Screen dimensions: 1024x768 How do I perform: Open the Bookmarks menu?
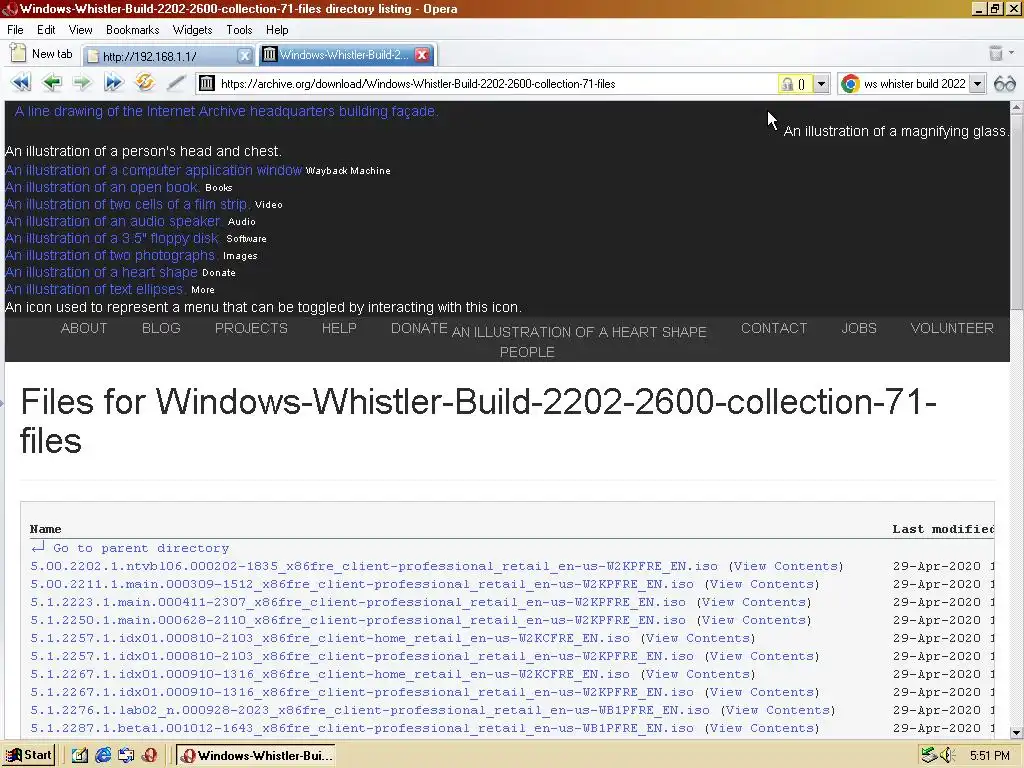click(133, 30)
